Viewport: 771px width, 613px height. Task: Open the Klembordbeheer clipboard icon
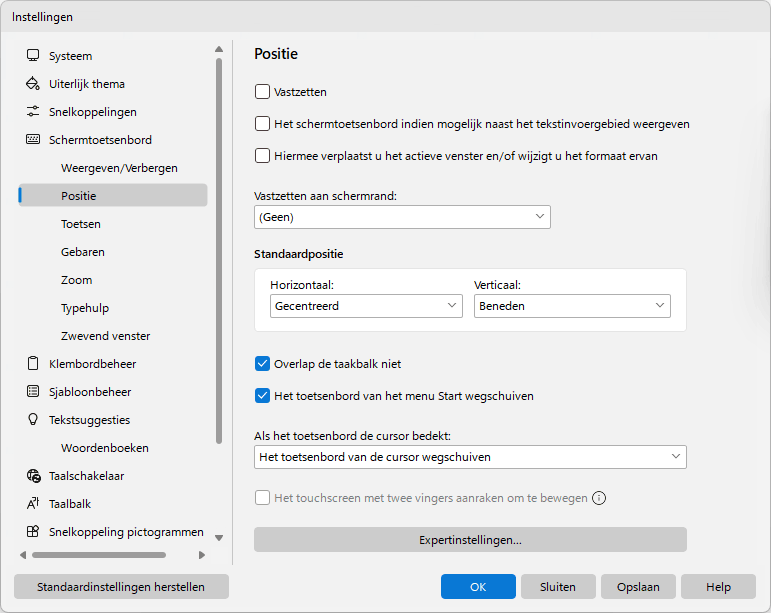point(33,364)
